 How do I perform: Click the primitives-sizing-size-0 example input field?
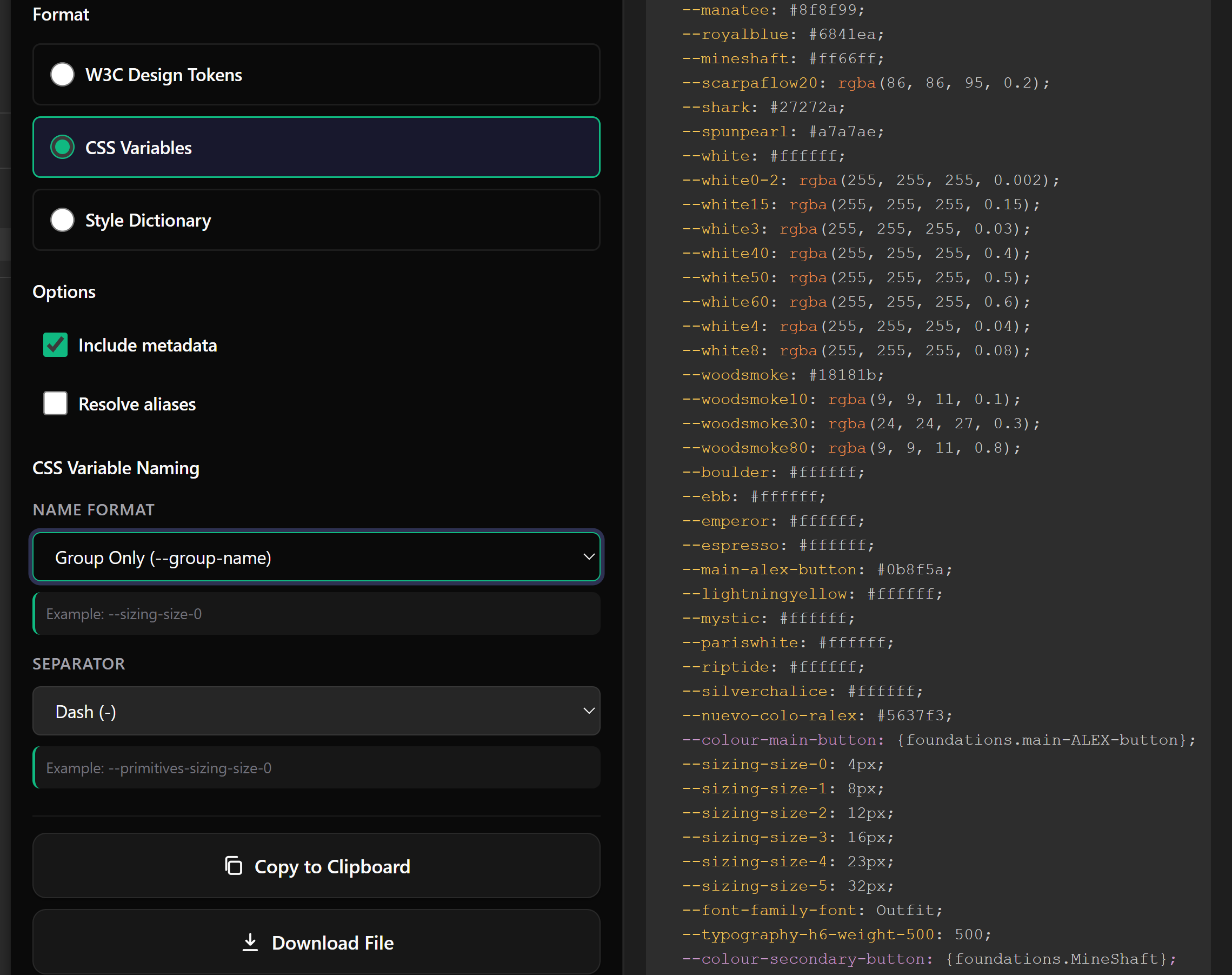[316, 768]
